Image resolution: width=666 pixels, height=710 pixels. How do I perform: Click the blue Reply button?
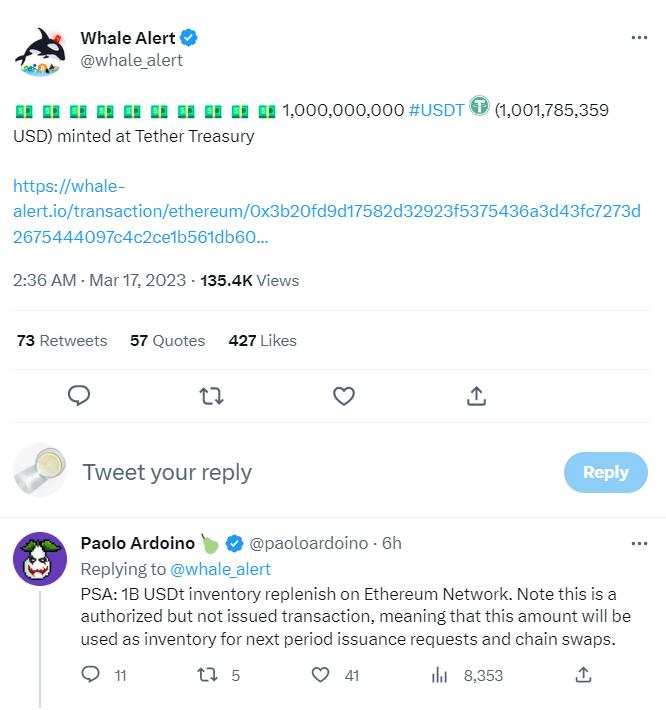click(x=605, y=472)
